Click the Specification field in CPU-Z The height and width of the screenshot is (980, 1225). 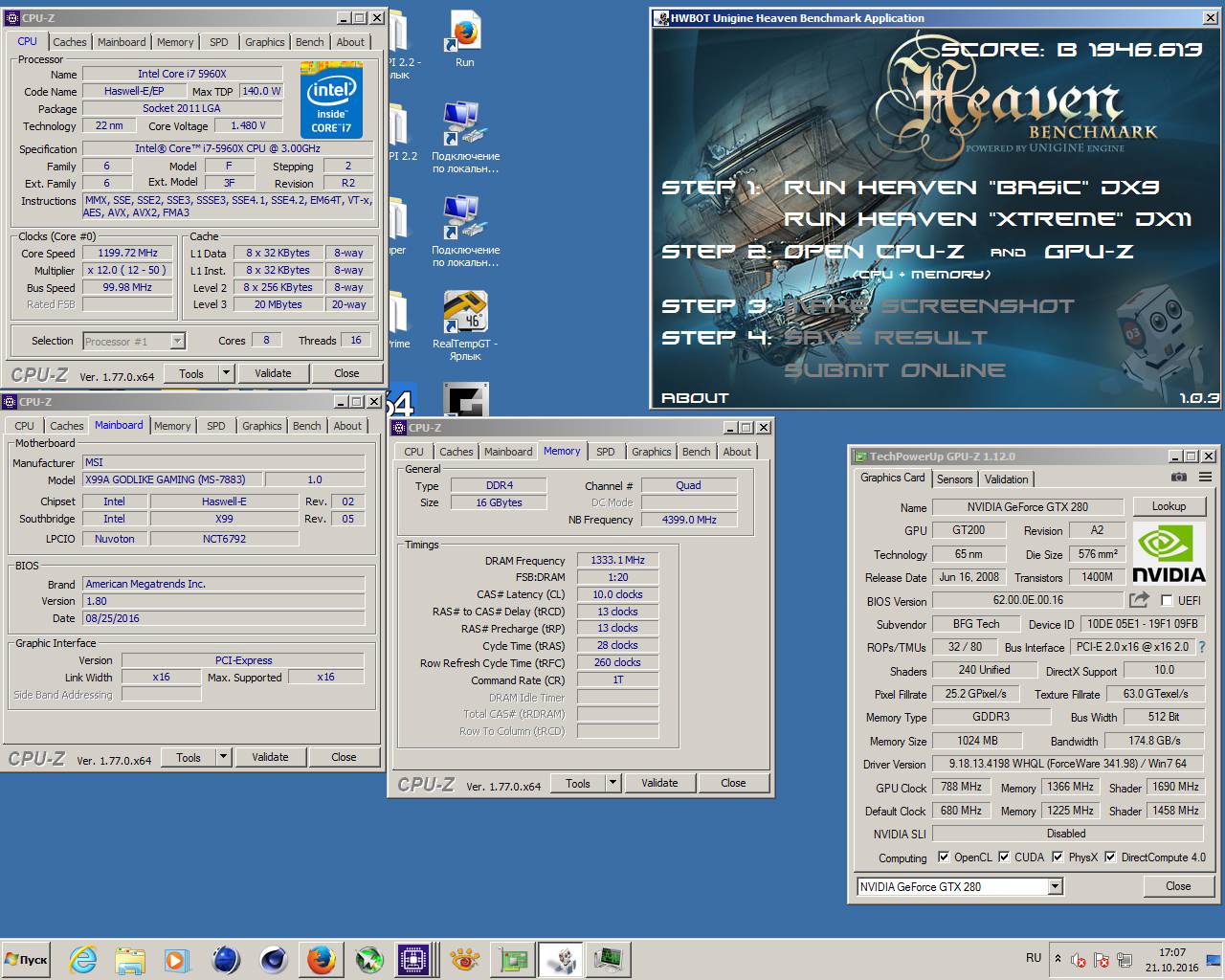click(x=228, y=148)
